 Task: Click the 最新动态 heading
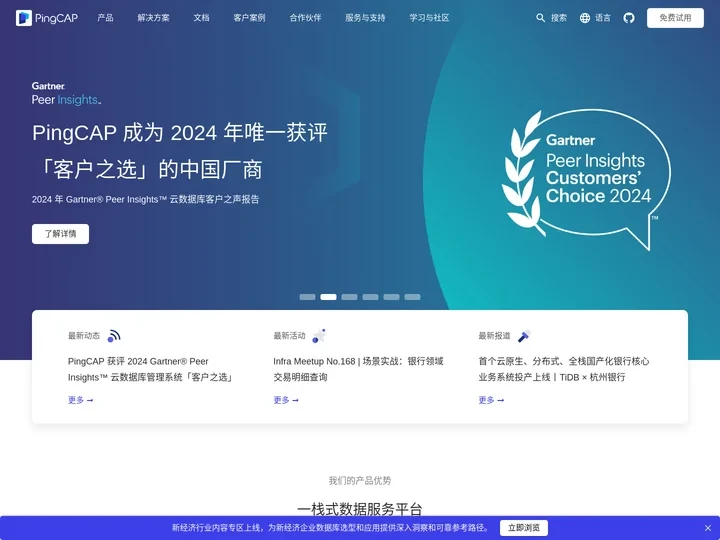[84, 336]
